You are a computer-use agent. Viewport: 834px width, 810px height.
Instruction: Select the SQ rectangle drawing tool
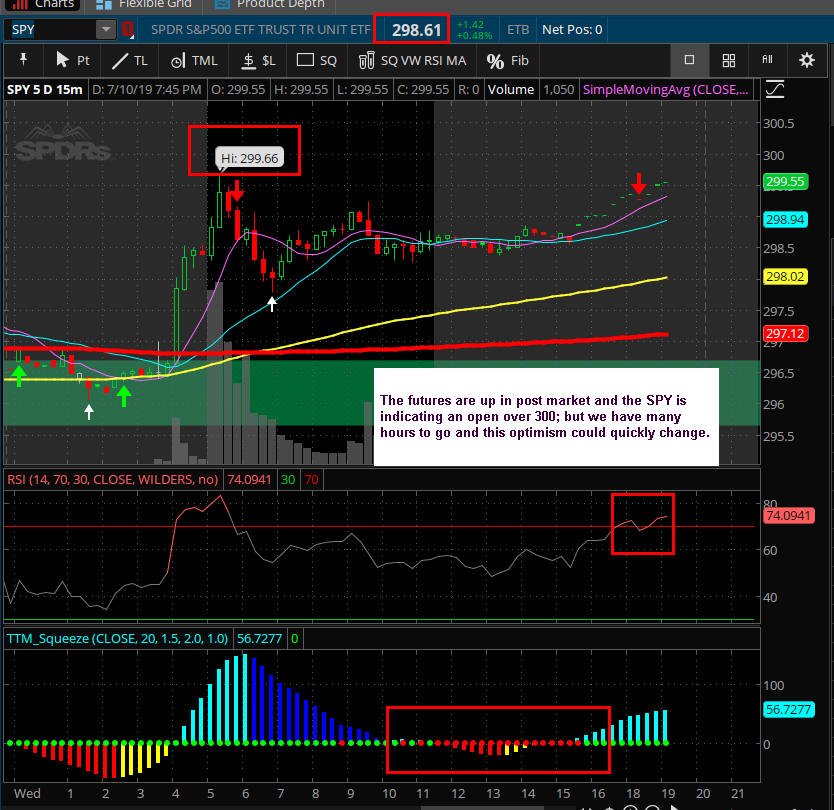pos(316,61)
